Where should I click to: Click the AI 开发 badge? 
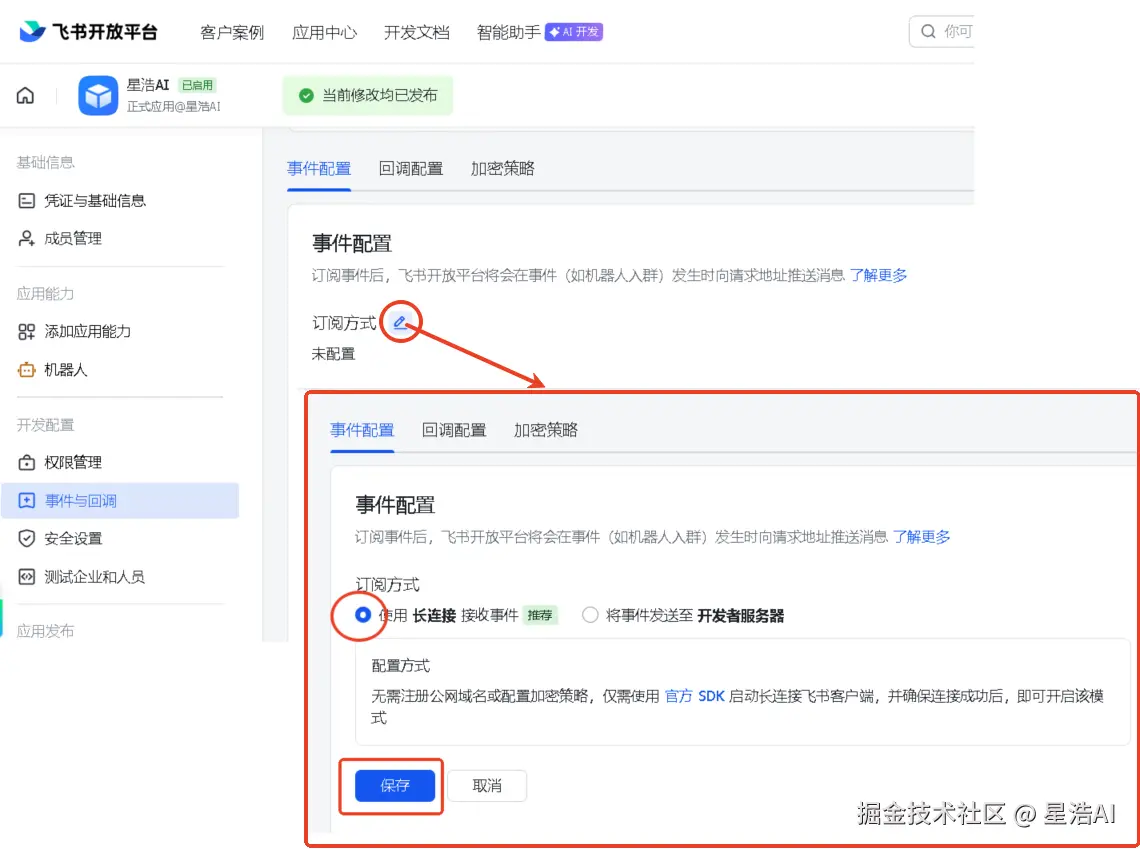(x=574, y=32)
